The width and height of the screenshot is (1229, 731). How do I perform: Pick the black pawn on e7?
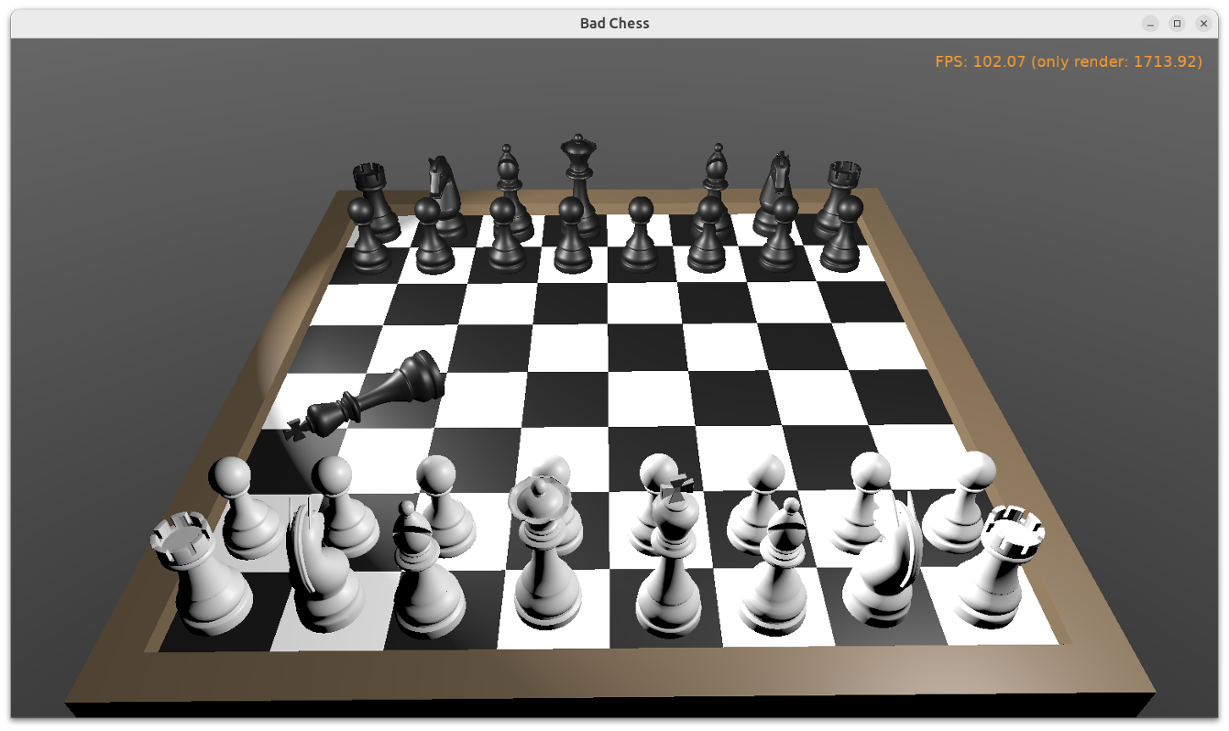tap(641, 233)
